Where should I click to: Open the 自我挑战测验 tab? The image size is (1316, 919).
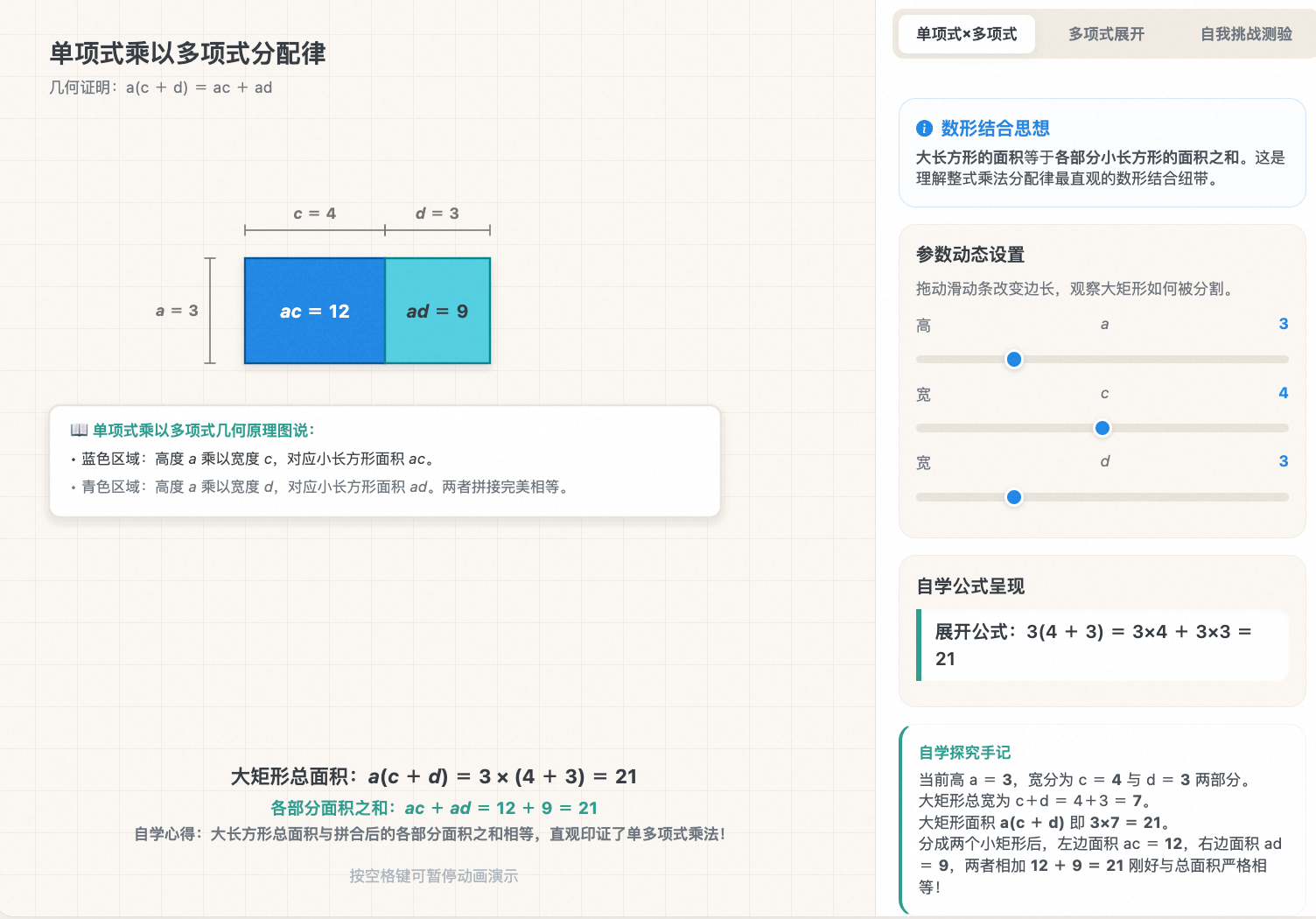point(1246,34)
